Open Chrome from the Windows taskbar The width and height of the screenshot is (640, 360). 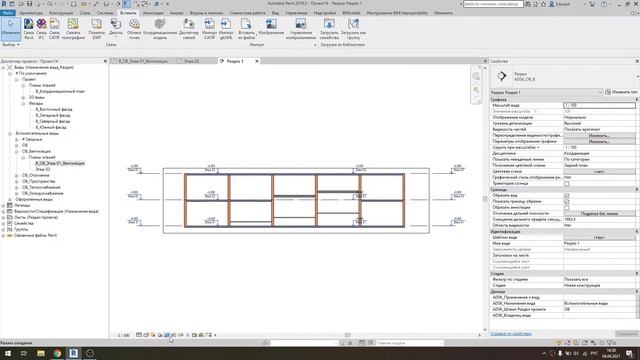(x=57, y=353)
